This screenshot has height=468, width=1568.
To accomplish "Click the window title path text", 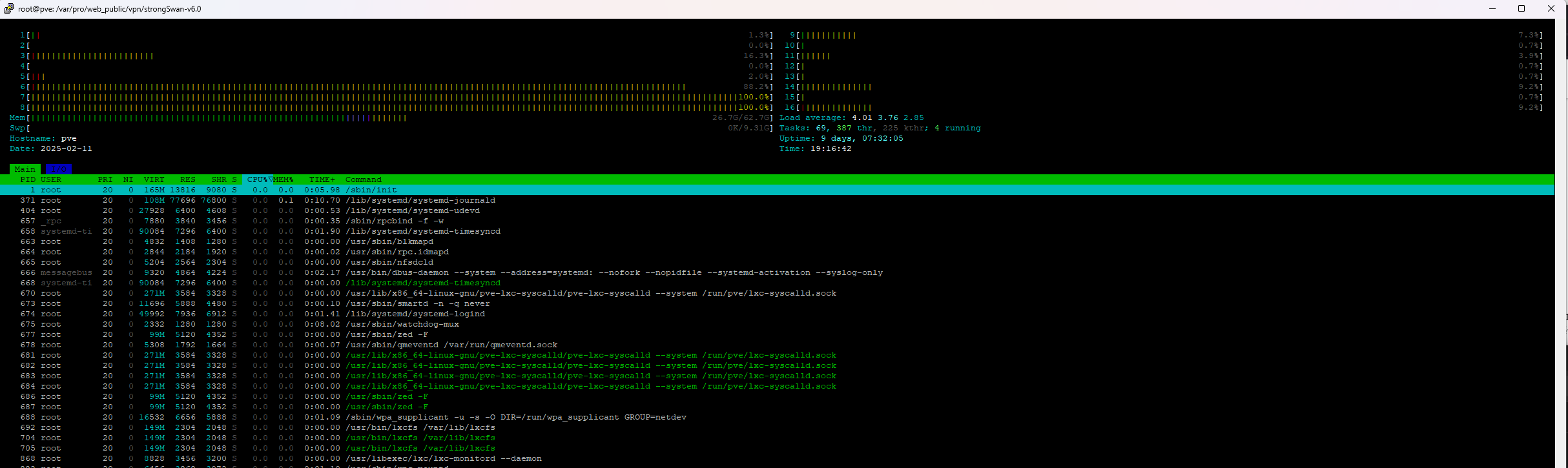I will pos(110,9).
